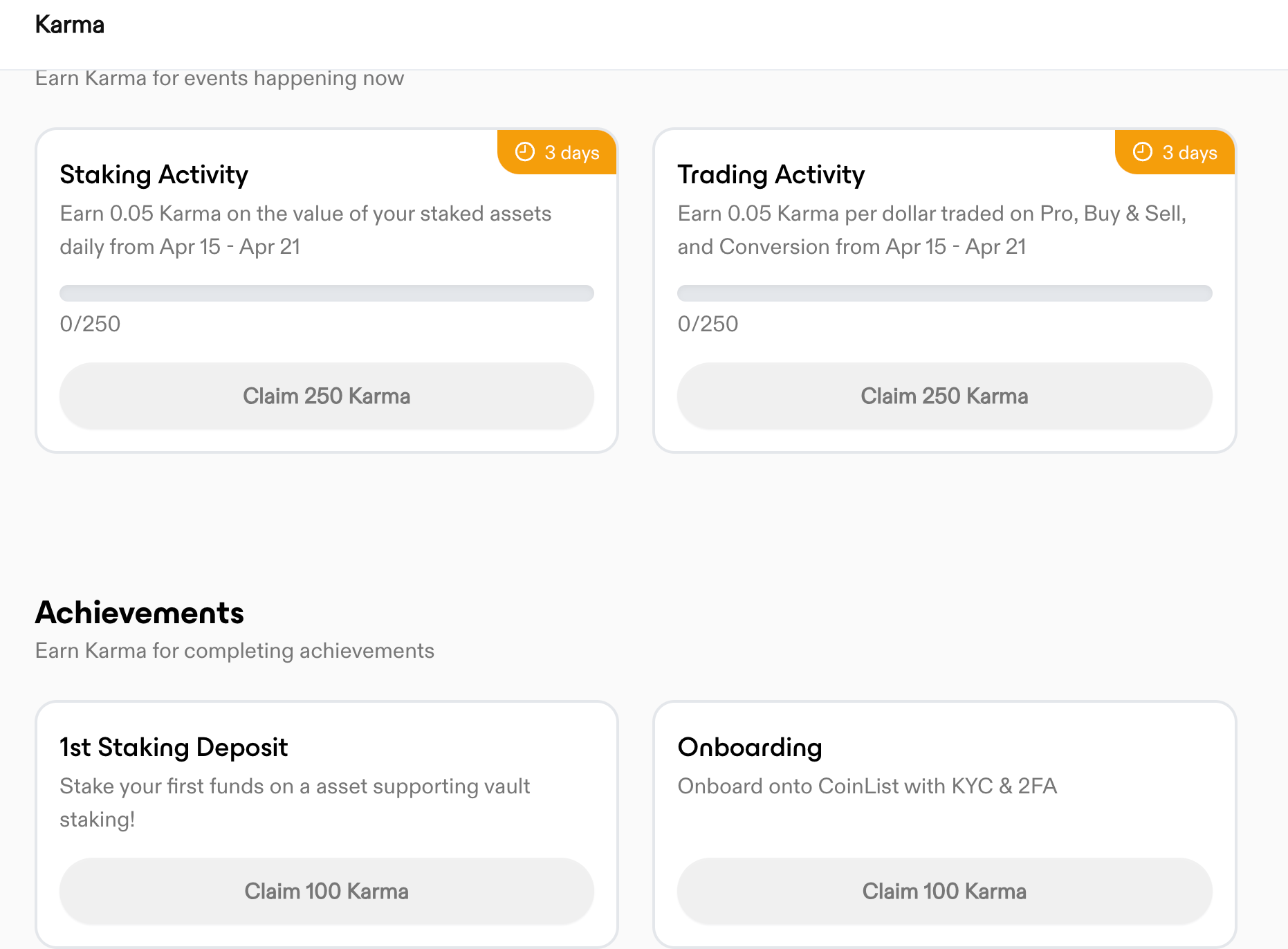Select the 3 days countdown badge on Staking Activity
The height and width of the screenshot is (949, 1288).
click(557, 152)
